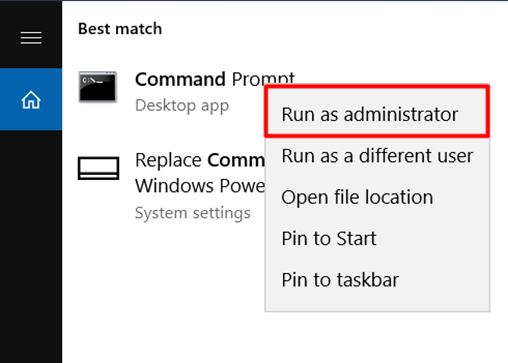This screenshot has height=363, width=508.
Task: Choose Open file location
Action: click(x=357, y=197)
